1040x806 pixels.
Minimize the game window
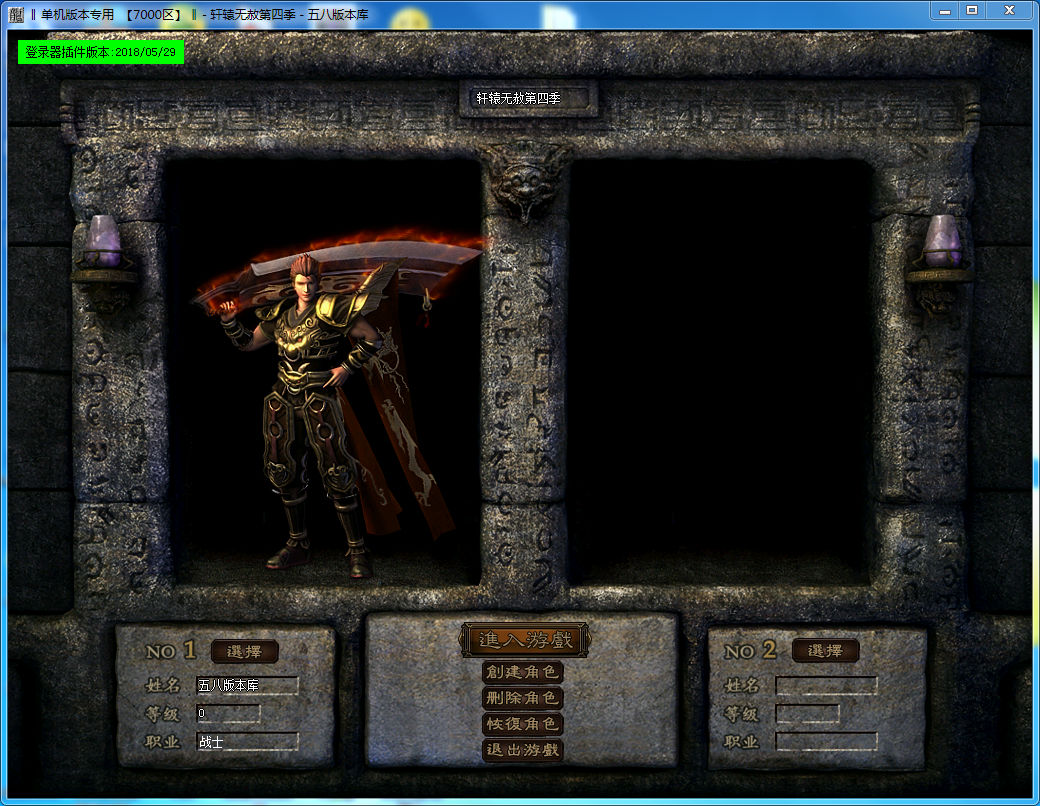point(945,11)
